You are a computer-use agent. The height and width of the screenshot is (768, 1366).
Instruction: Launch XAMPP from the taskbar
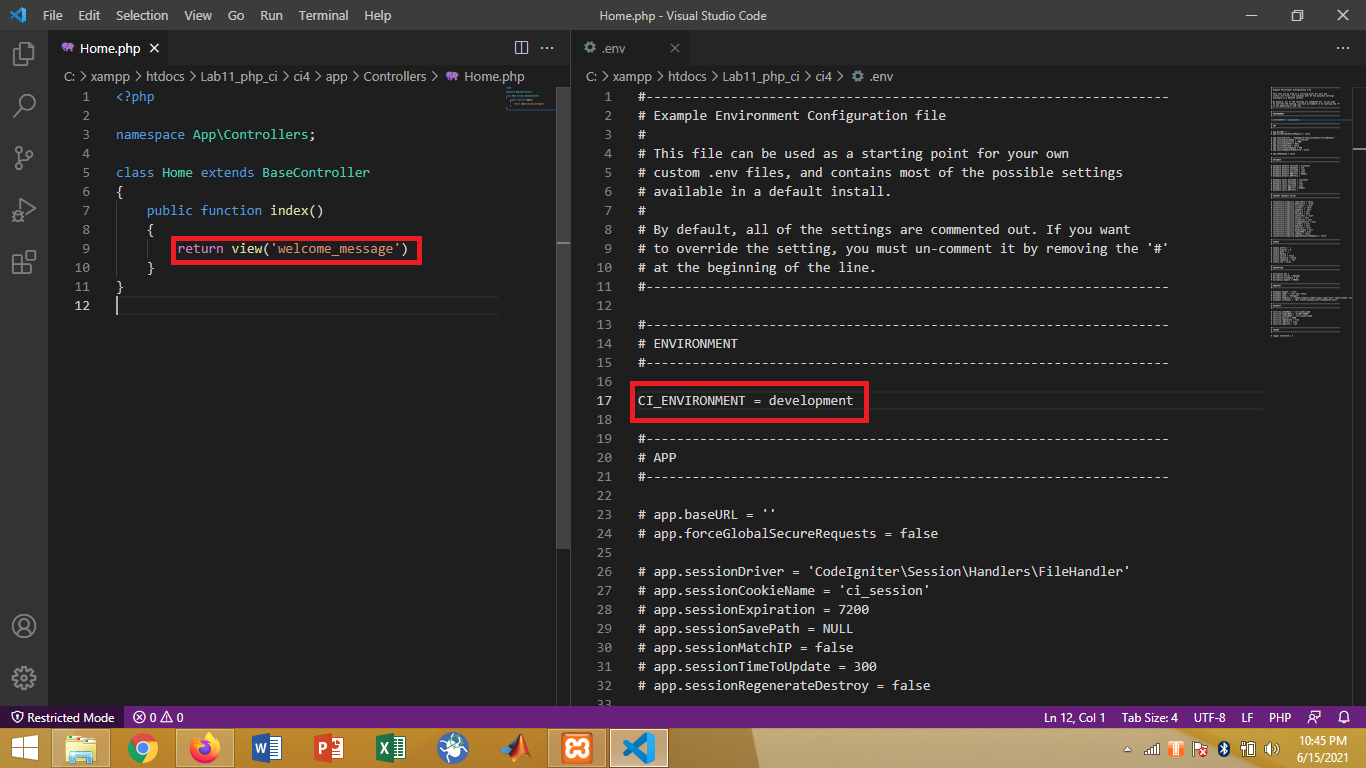pos(575,747)
